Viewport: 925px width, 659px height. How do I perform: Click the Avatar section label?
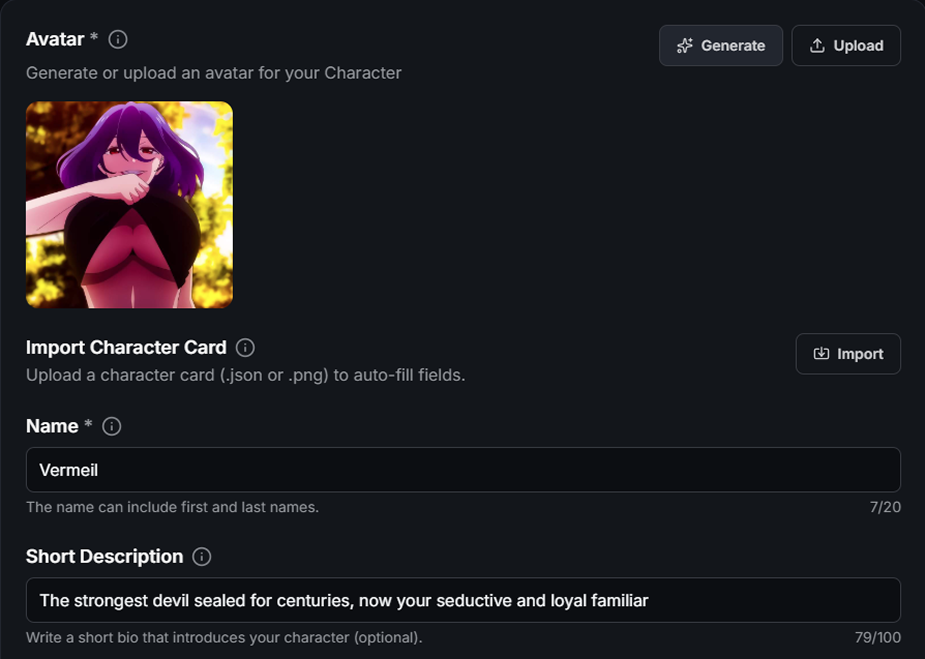[x=55, y=39]
